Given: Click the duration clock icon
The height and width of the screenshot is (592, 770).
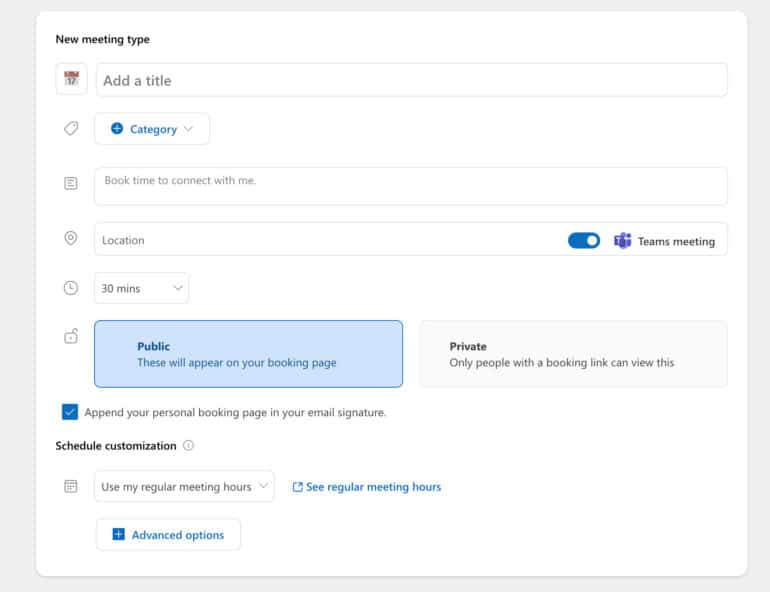Looking at the screenshot, I should point(71,288).
